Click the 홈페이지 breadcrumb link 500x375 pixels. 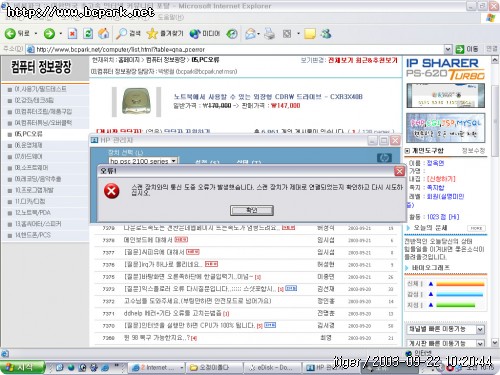coord(129,60)
